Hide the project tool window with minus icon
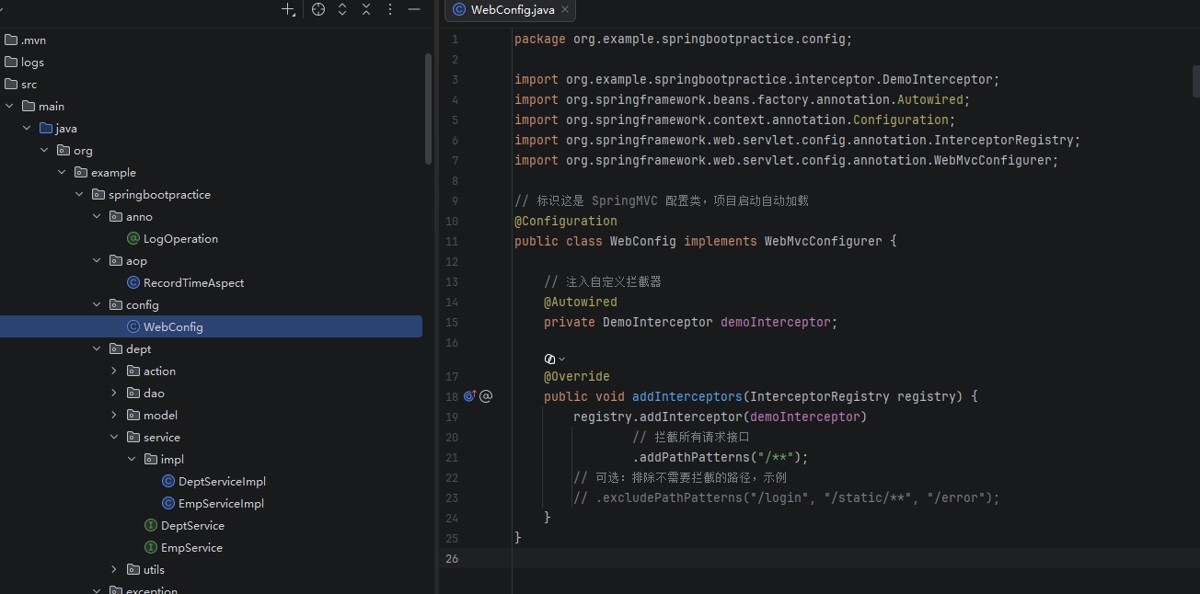 coord(414,10)
